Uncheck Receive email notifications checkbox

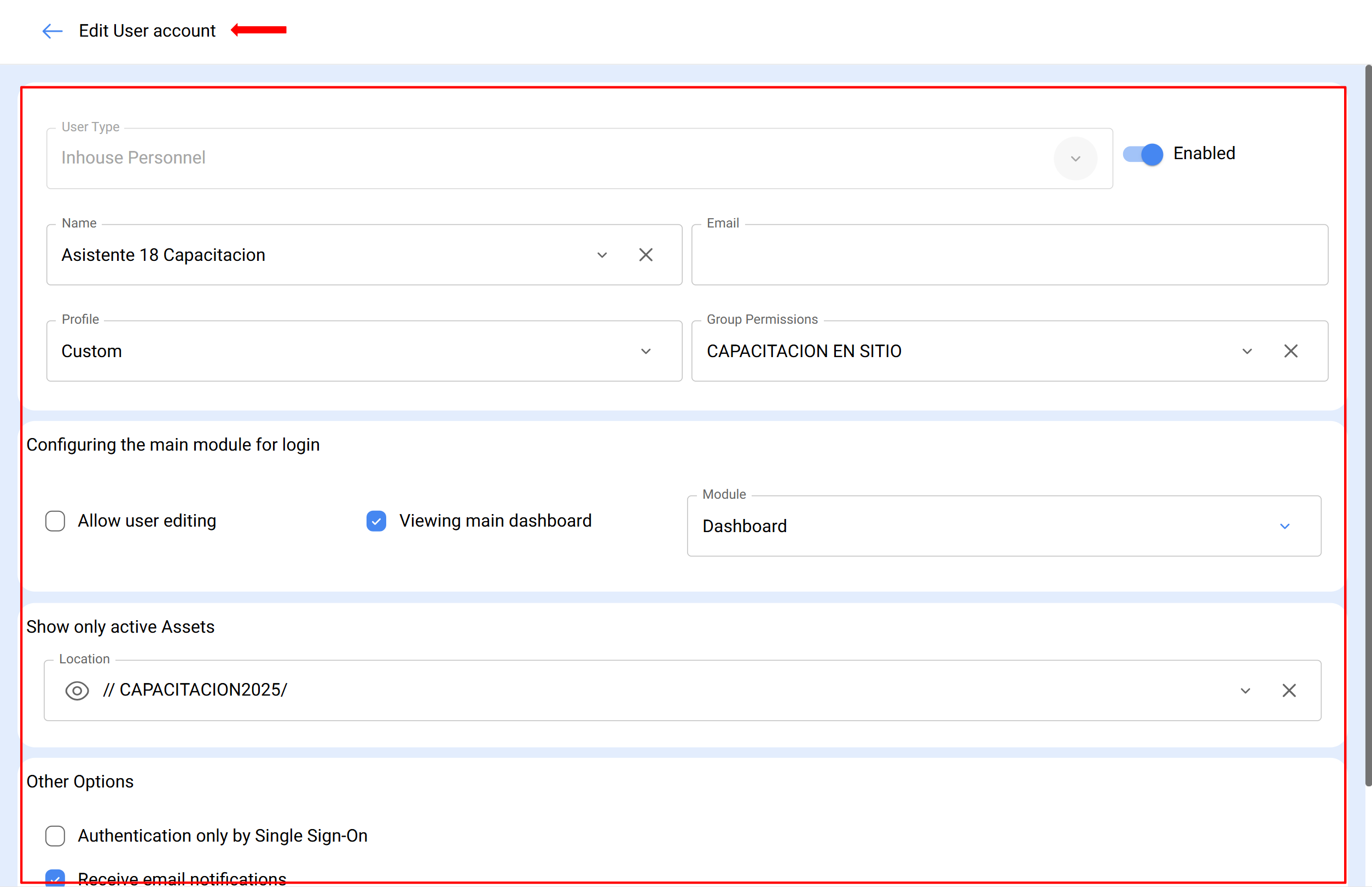(x=55, y=877)
